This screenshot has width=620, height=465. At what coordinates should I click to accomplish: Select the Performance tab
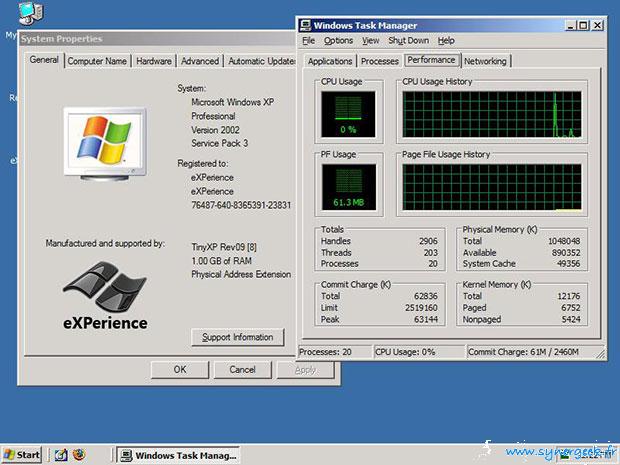pyautogui.click(x=431, y=60)
